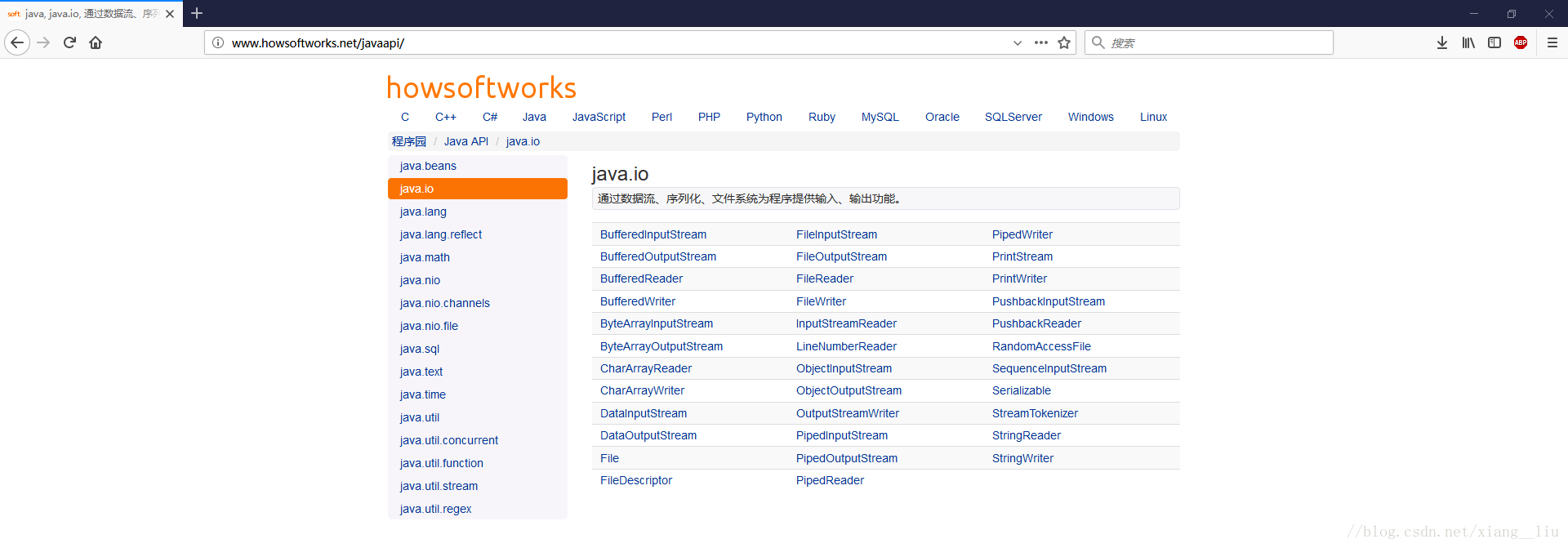Screen dimensions: 1568x548
Task: Select java.util.regex in the sidebar
Action: click(478, 509)
